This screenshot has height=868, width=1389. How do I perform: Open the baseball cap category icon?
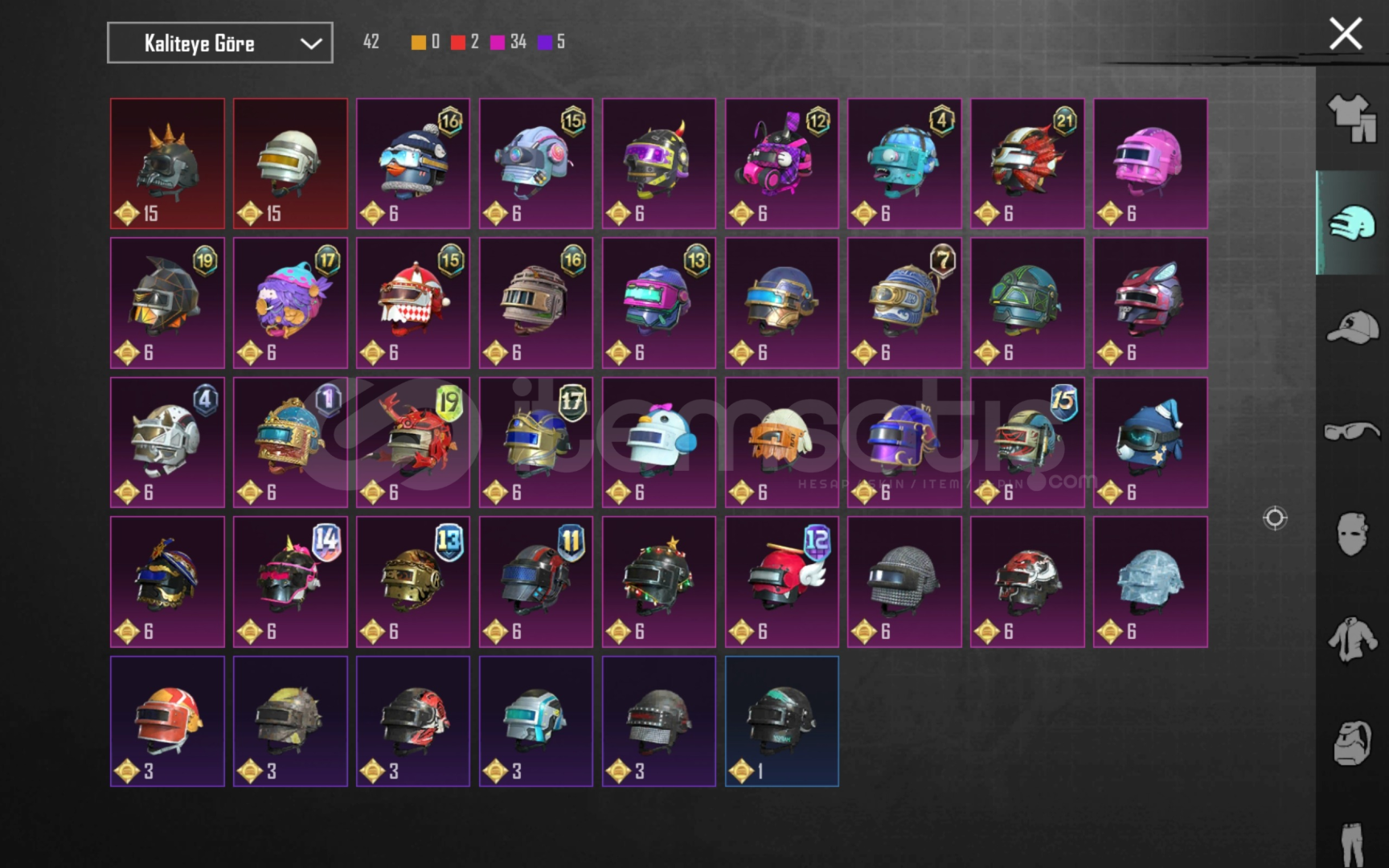click(1352, 326)
